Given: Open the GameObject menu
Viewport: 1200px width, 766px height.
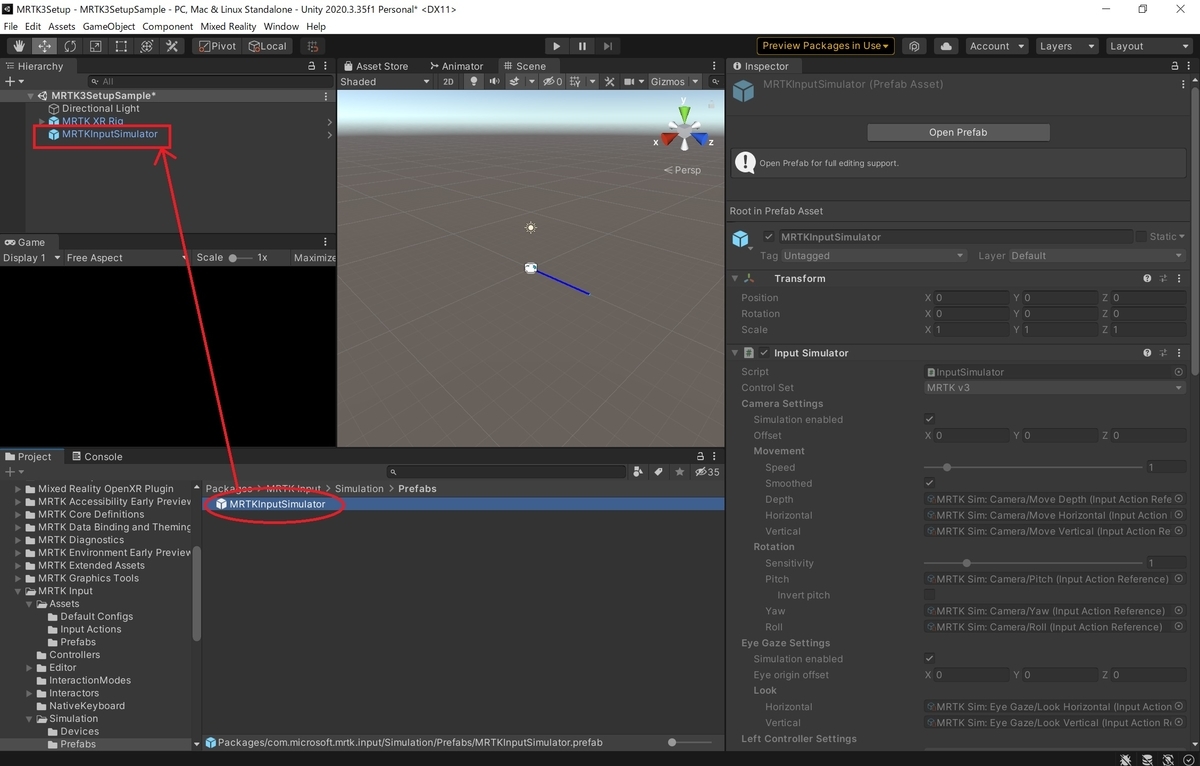Looking at the screenshot, I should (x=109, y=26).
